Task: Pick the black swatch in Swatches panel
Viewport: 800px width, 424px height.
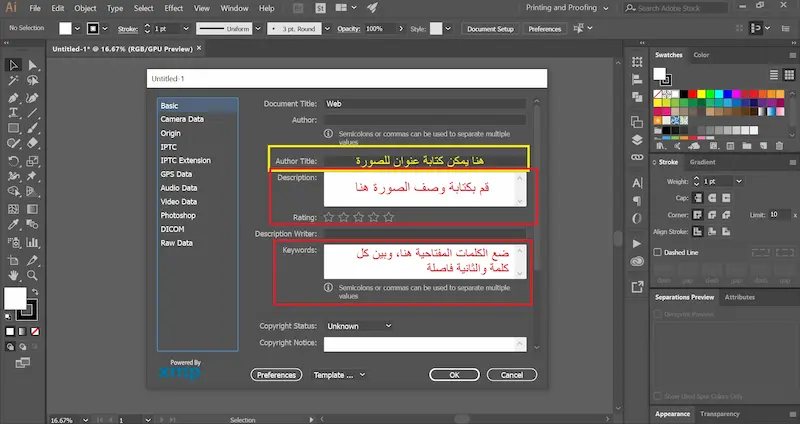Action: [x=684, y=94]
